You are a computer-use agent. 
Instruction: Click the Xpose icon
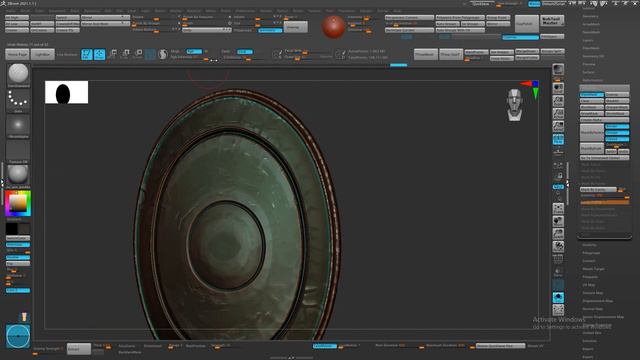tap(558, 310)
